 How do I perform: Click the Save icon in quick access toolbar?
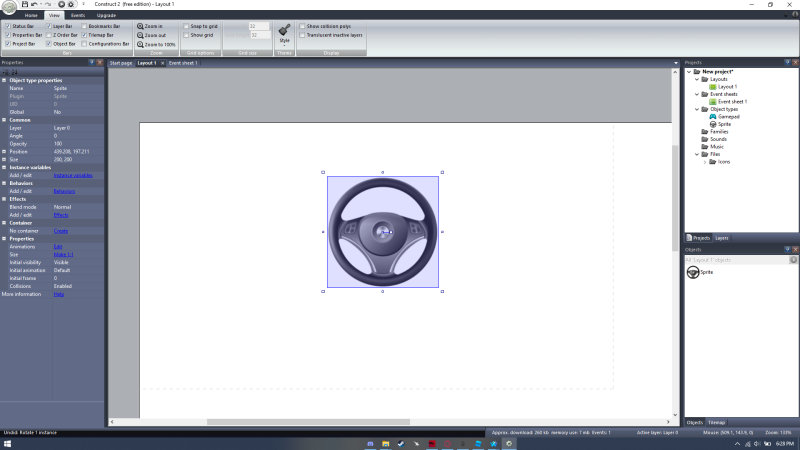(24, 4)
